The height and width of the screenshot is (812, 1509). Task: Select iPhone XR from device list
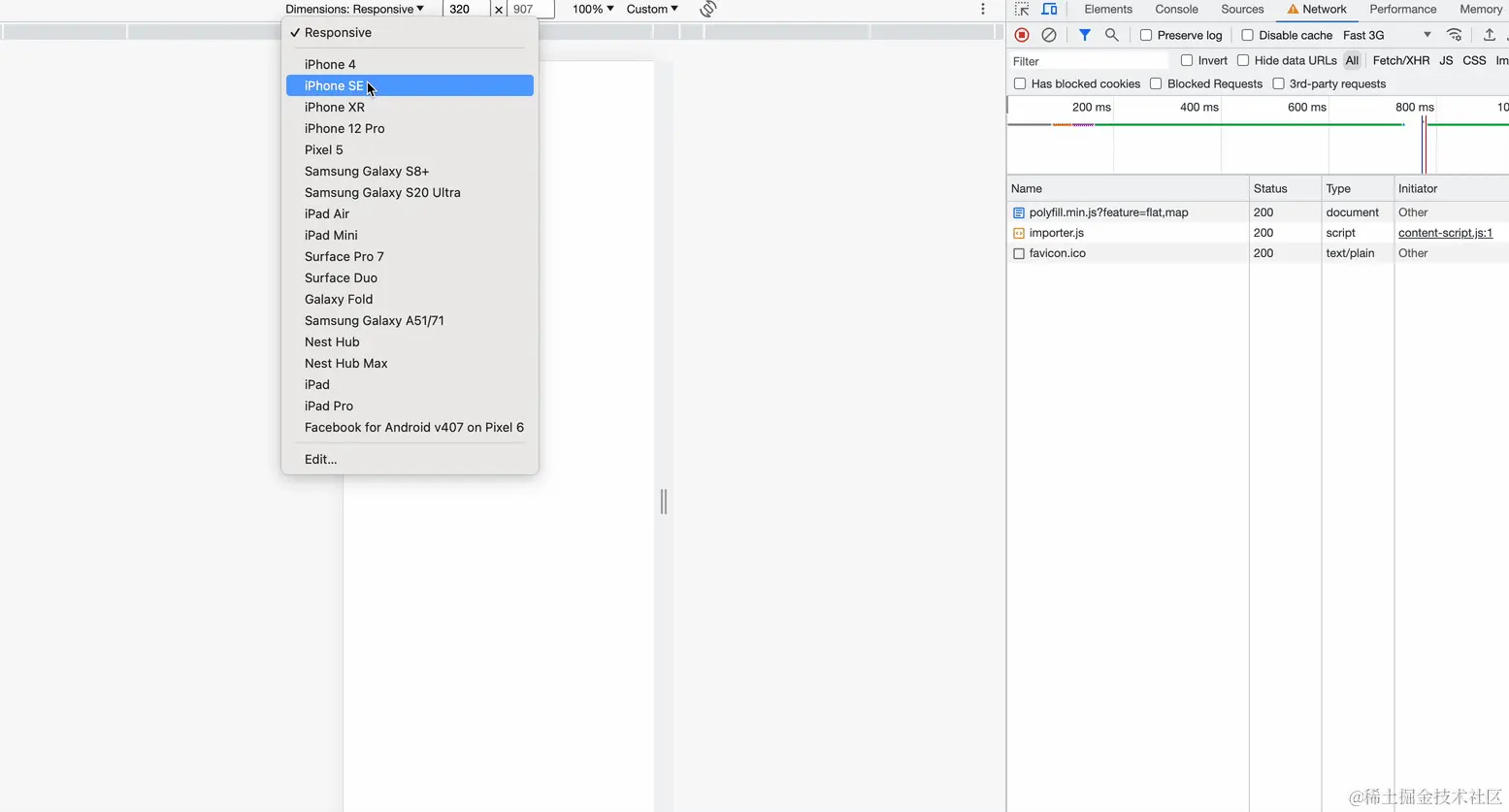point(410,107)
